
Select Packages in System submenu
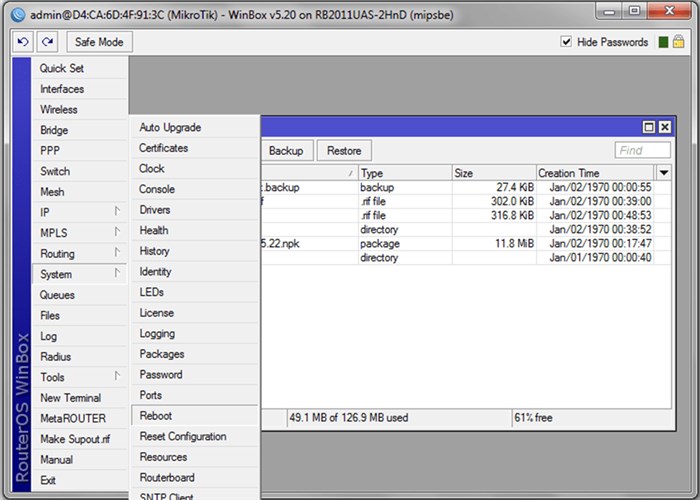point(195,354)
